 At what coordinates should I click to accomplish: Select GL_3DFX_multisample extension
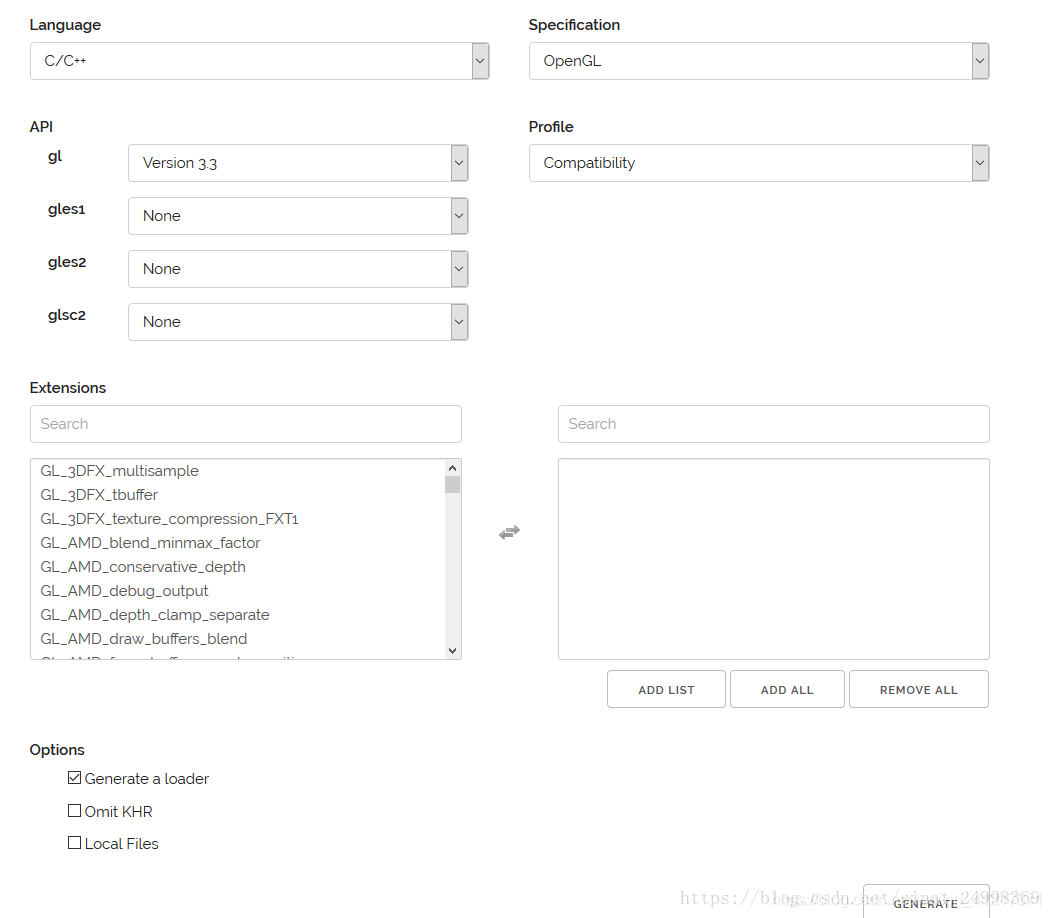[238, 471]
